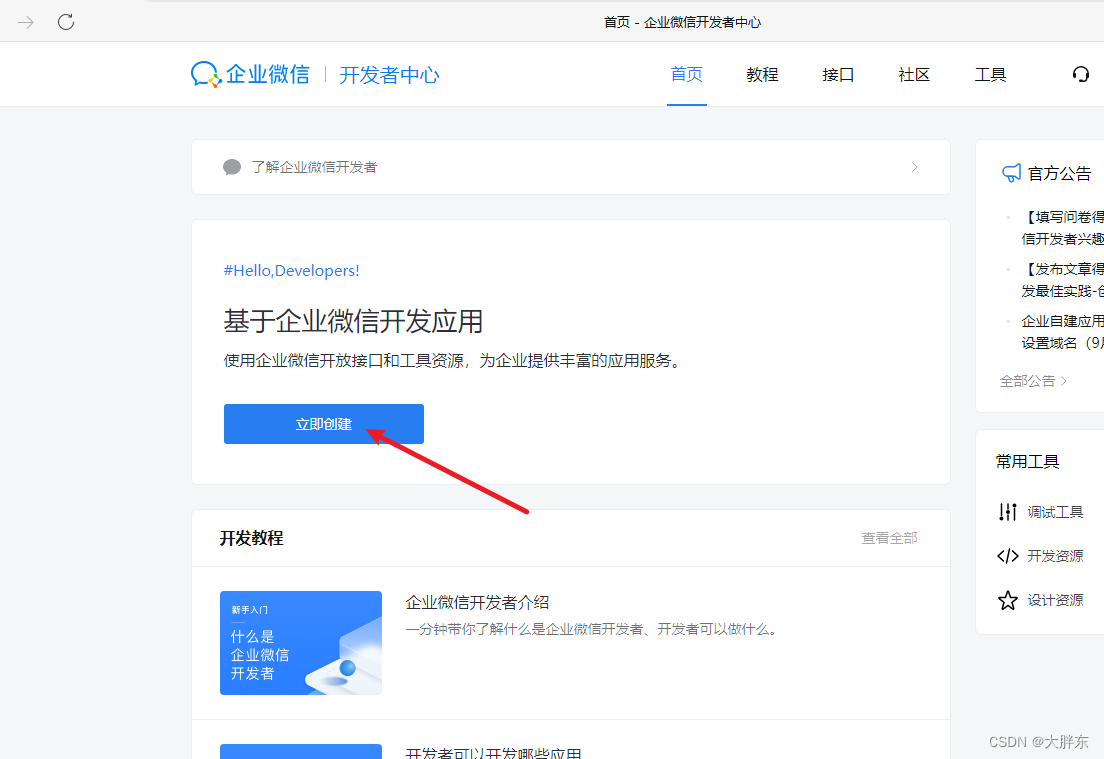This screenshot has height=759, width=1104.
Task: Click the 企业微信 logo
Action: tap(250, 75)
